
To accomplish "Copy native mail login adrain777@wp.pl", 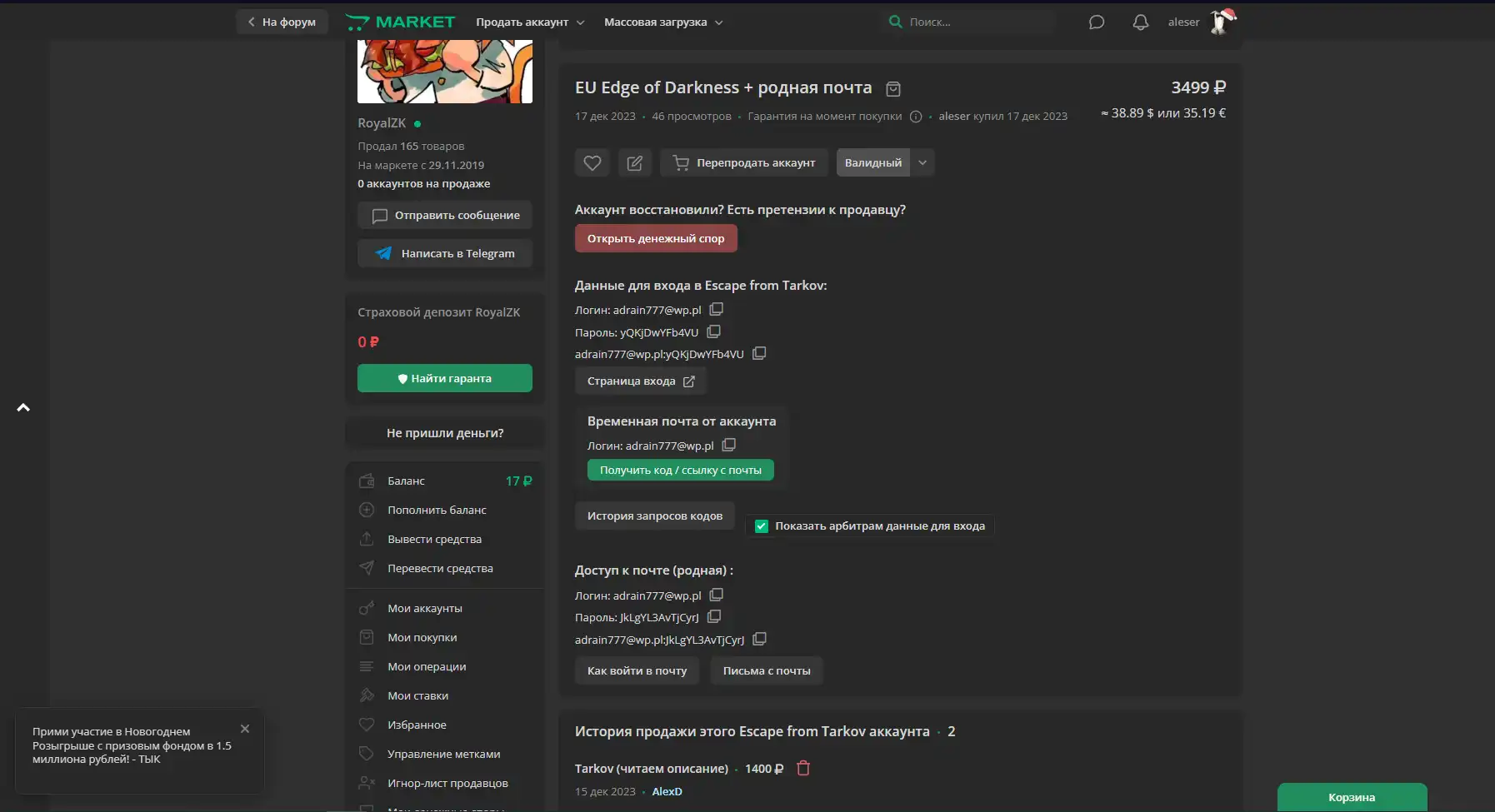I will [x=717, y=595].
